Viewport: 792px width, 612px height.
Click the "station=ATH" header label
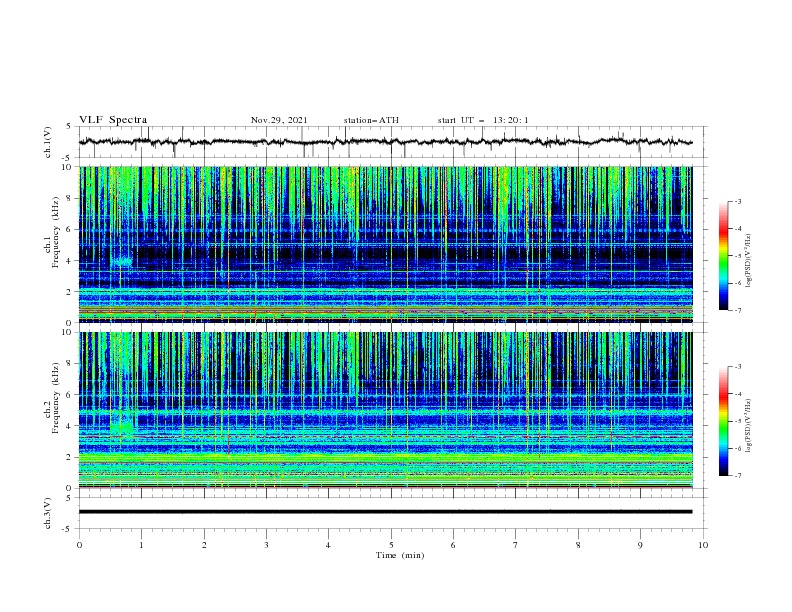click(371, 120)
